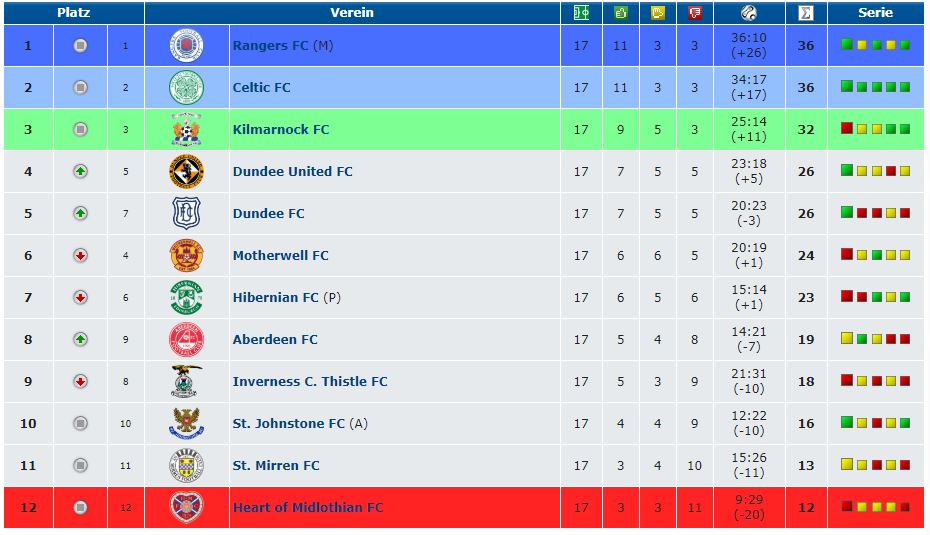Click the Platz column header
930x535 pixels.
[74, 12]
